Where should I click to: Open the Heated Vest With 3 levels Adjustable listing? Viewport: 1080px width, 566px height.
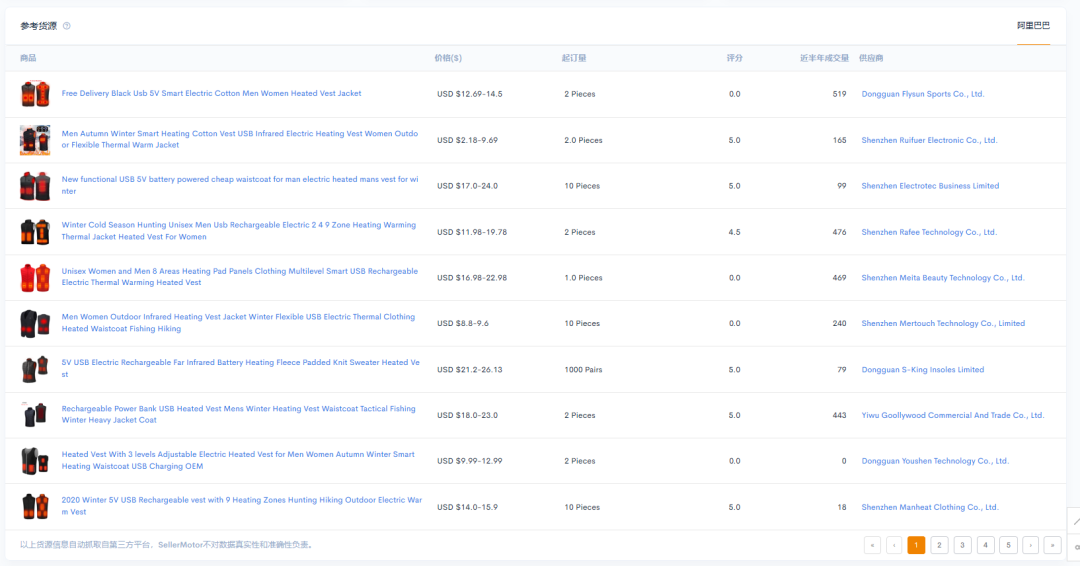[238, 460]
